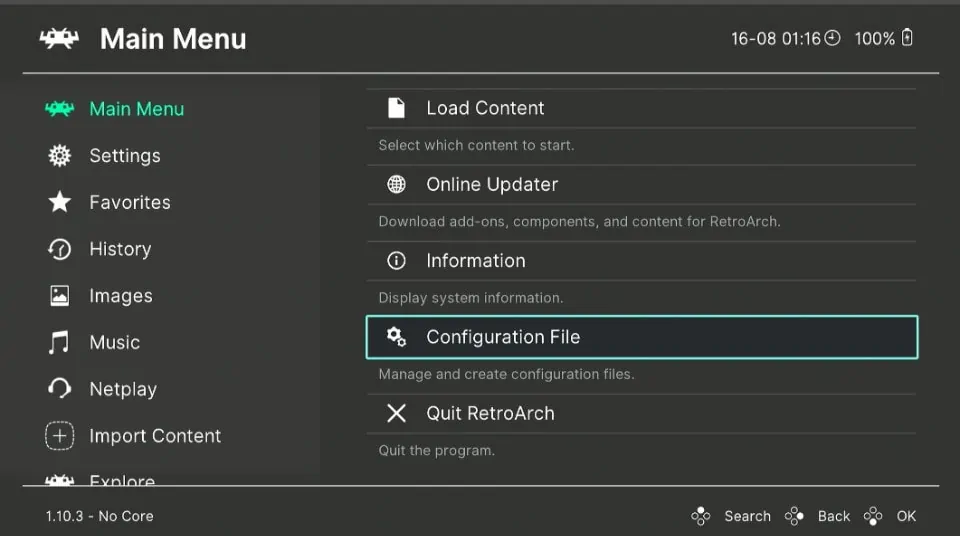
Task: Click the Images picture icon
Action: coord(59,296)
